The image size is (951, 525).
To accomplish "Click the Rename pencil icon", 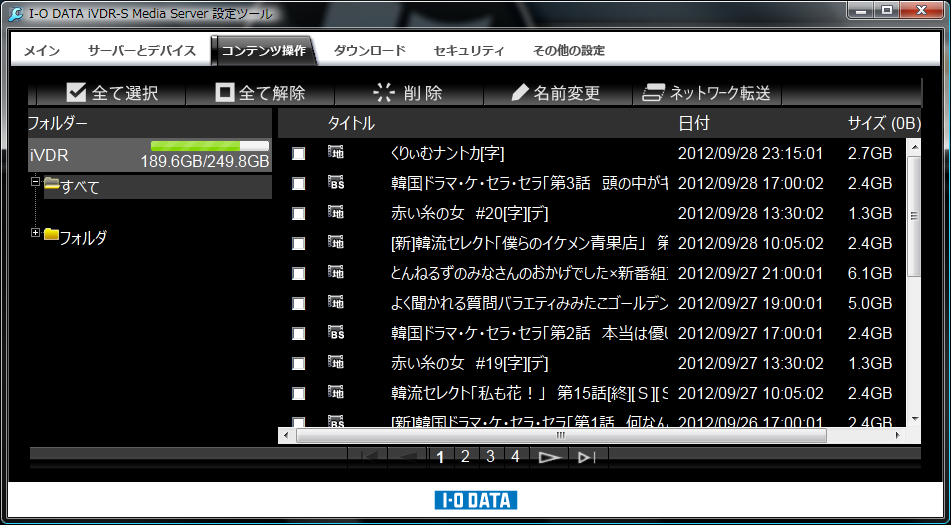I will [520, 92].
